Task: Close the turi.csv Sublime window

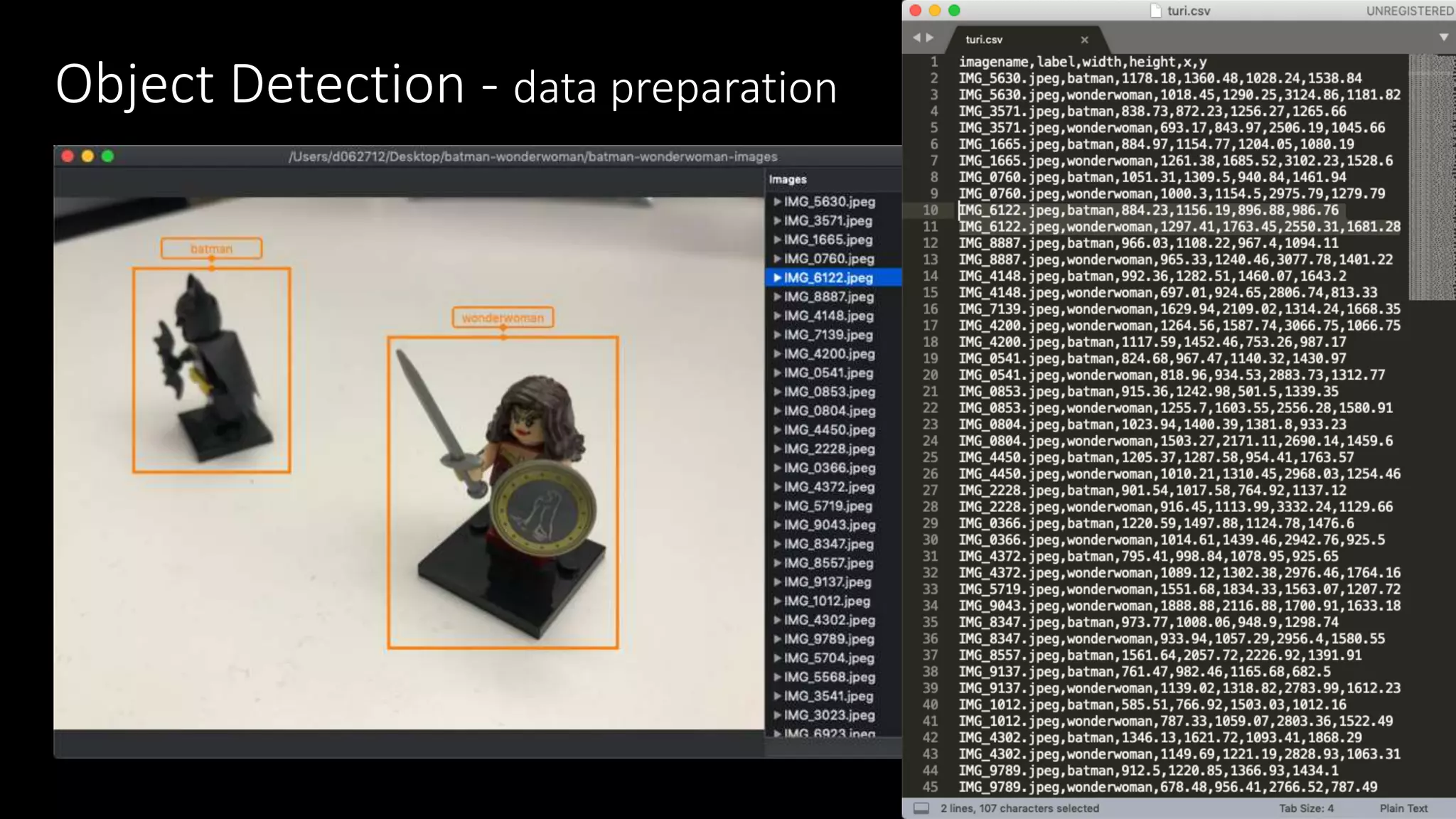Action: [916, 11]
